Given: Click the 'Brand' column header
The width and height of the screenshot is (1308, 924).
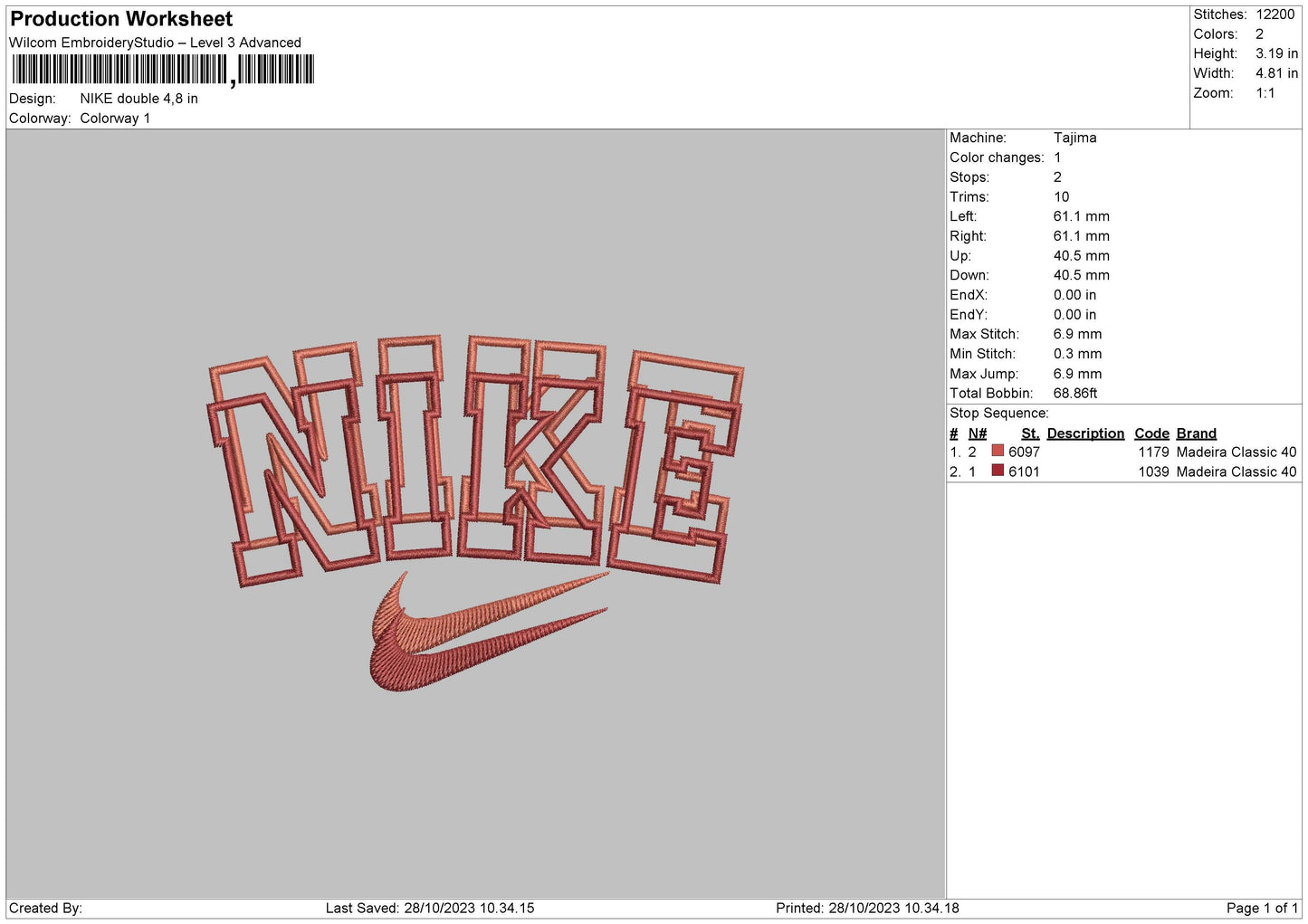Looking at the screenshot, I should [1197, 433].
